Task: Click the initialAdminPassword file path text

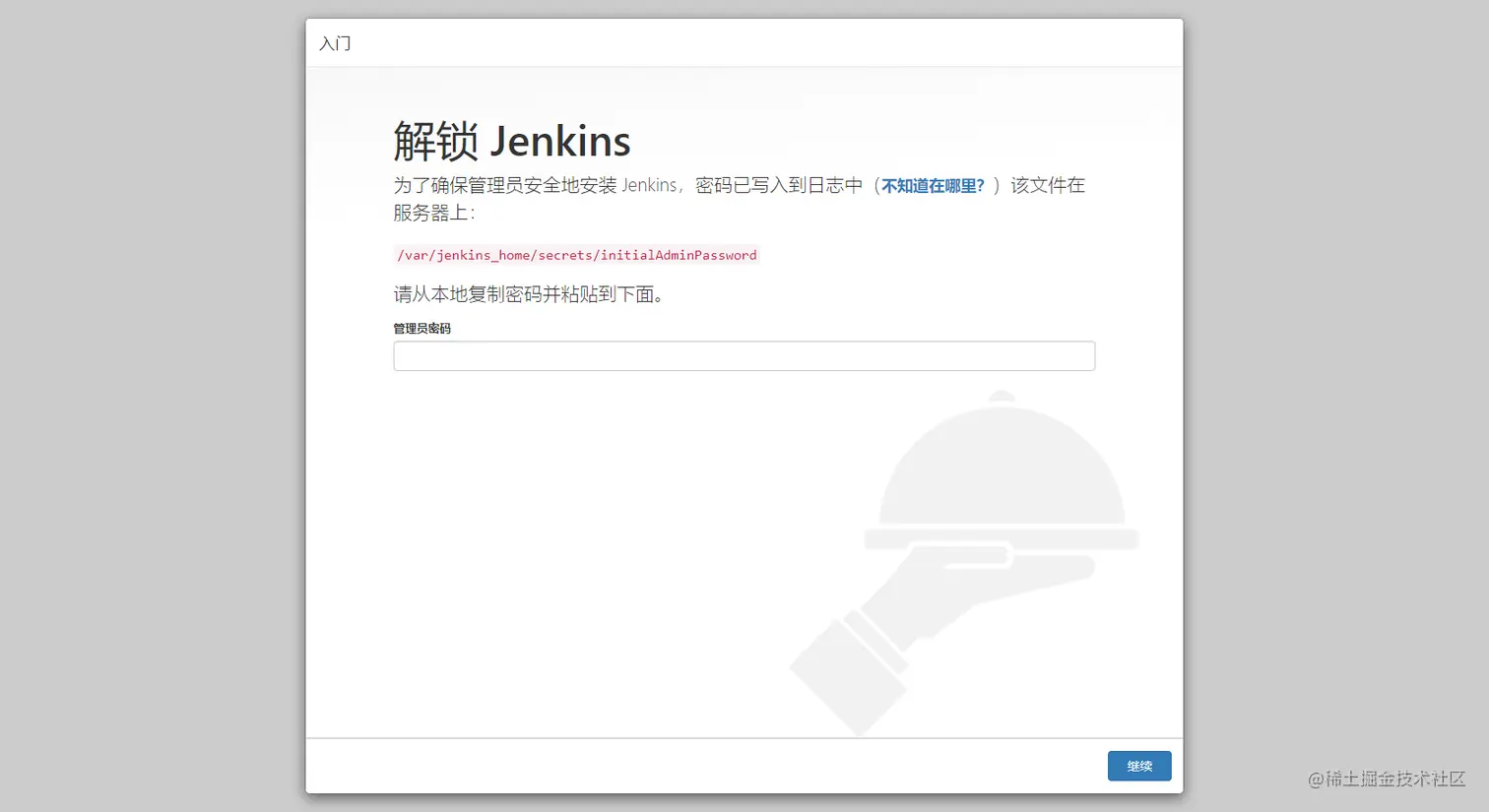Action: [577, 255]
